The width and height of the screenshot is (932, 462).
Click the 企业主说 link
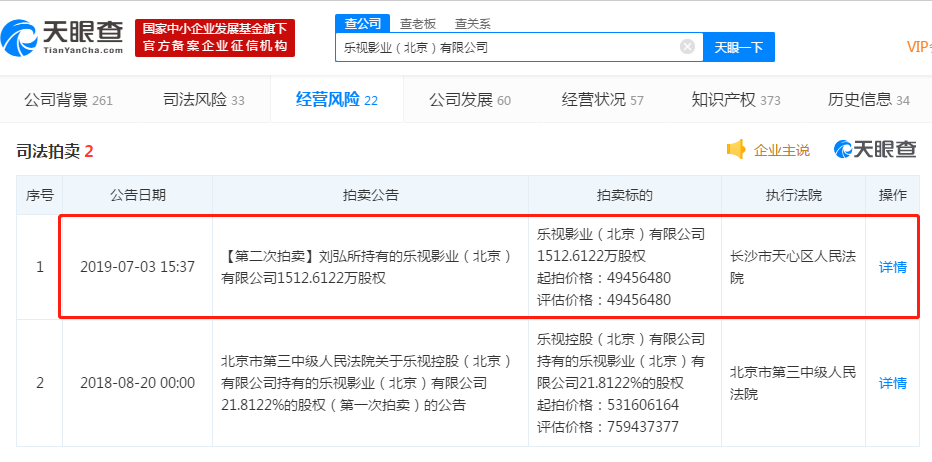pos(782,150)
